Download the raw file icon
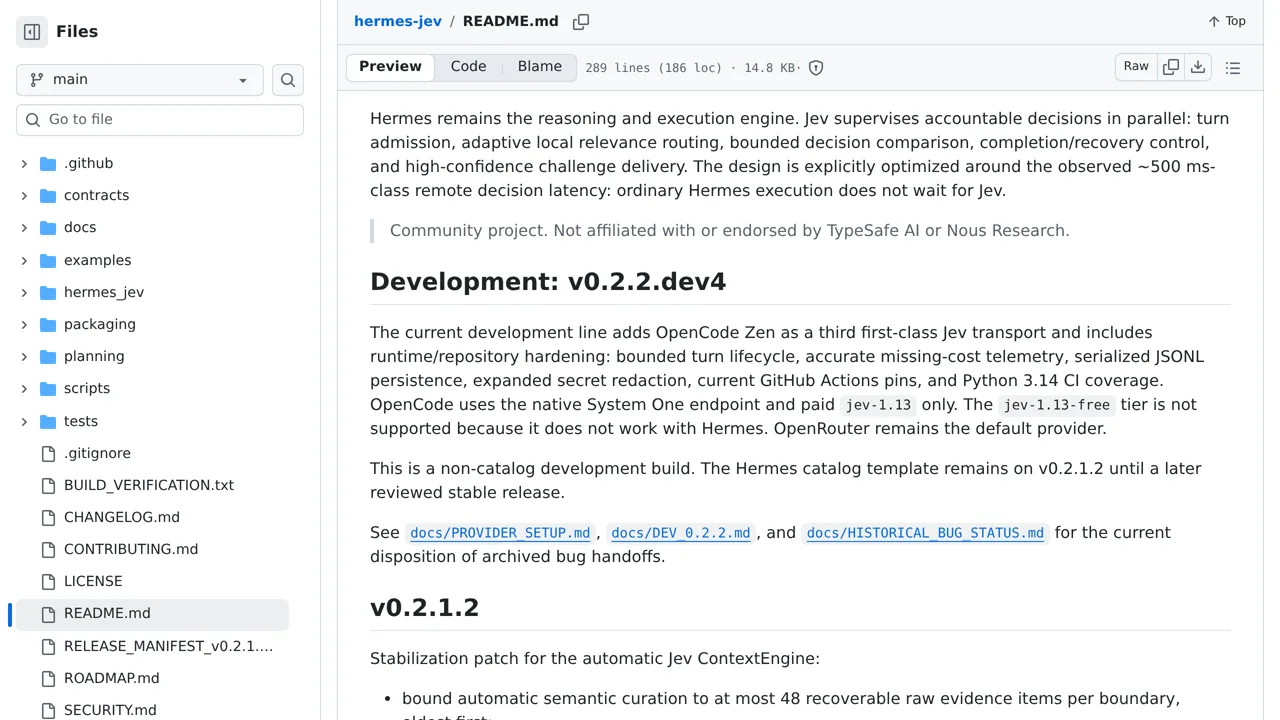 point(1198,67)
